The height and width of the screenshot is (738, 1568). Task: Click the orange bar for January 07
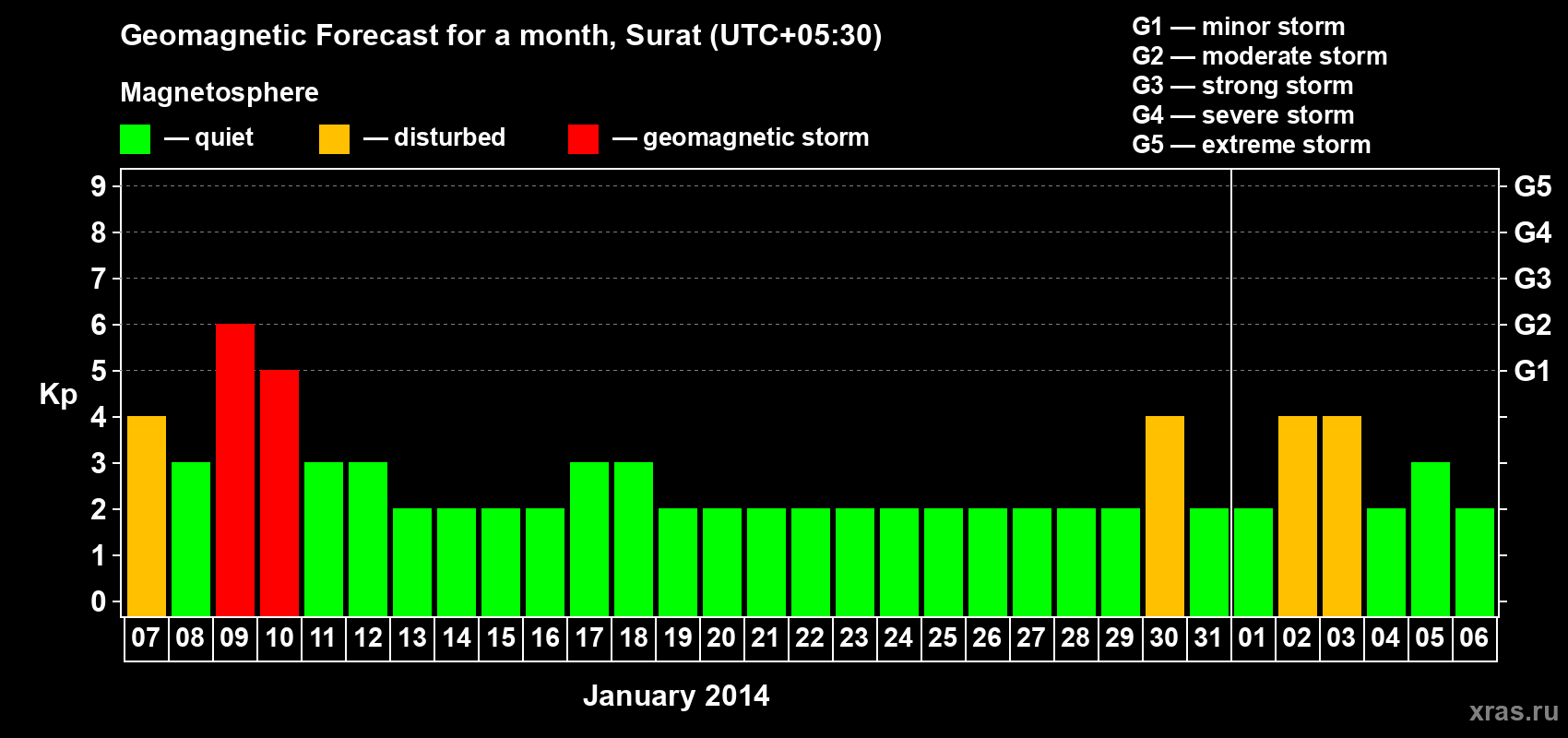pos(147,516)
